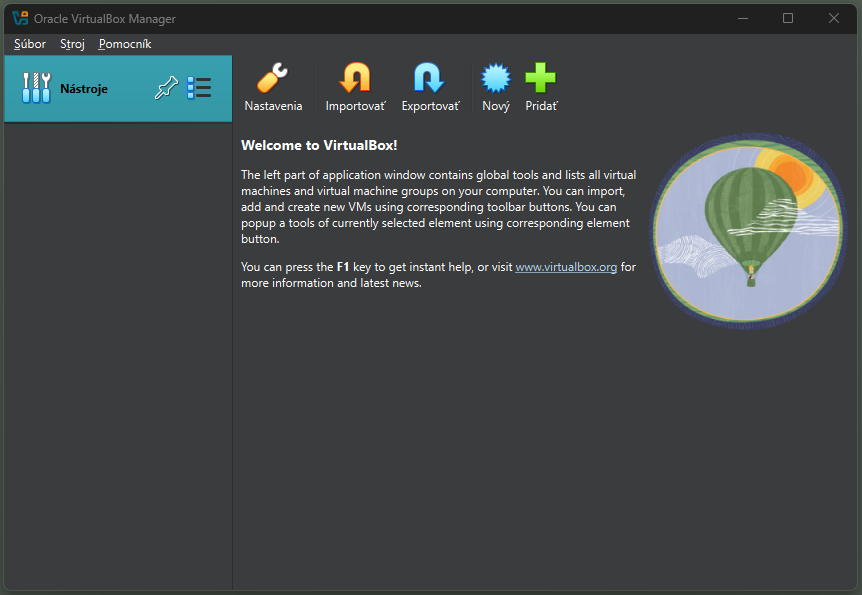Click the Exportovať blue arrow icon
862x595 pixels.
[429, 78]
